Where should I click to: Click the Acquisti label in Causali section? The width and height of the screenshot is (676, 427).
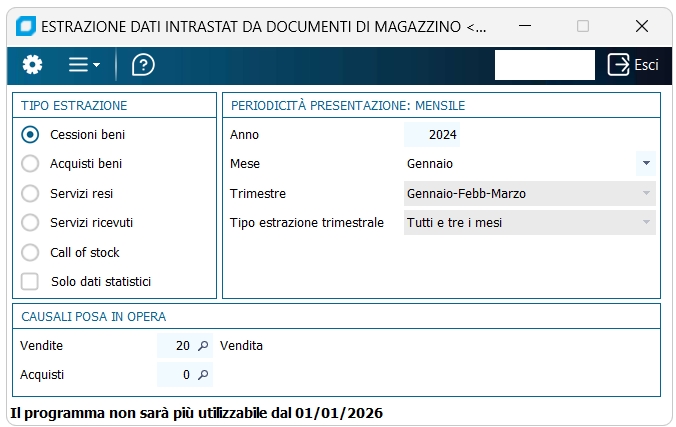coord(42,374)
